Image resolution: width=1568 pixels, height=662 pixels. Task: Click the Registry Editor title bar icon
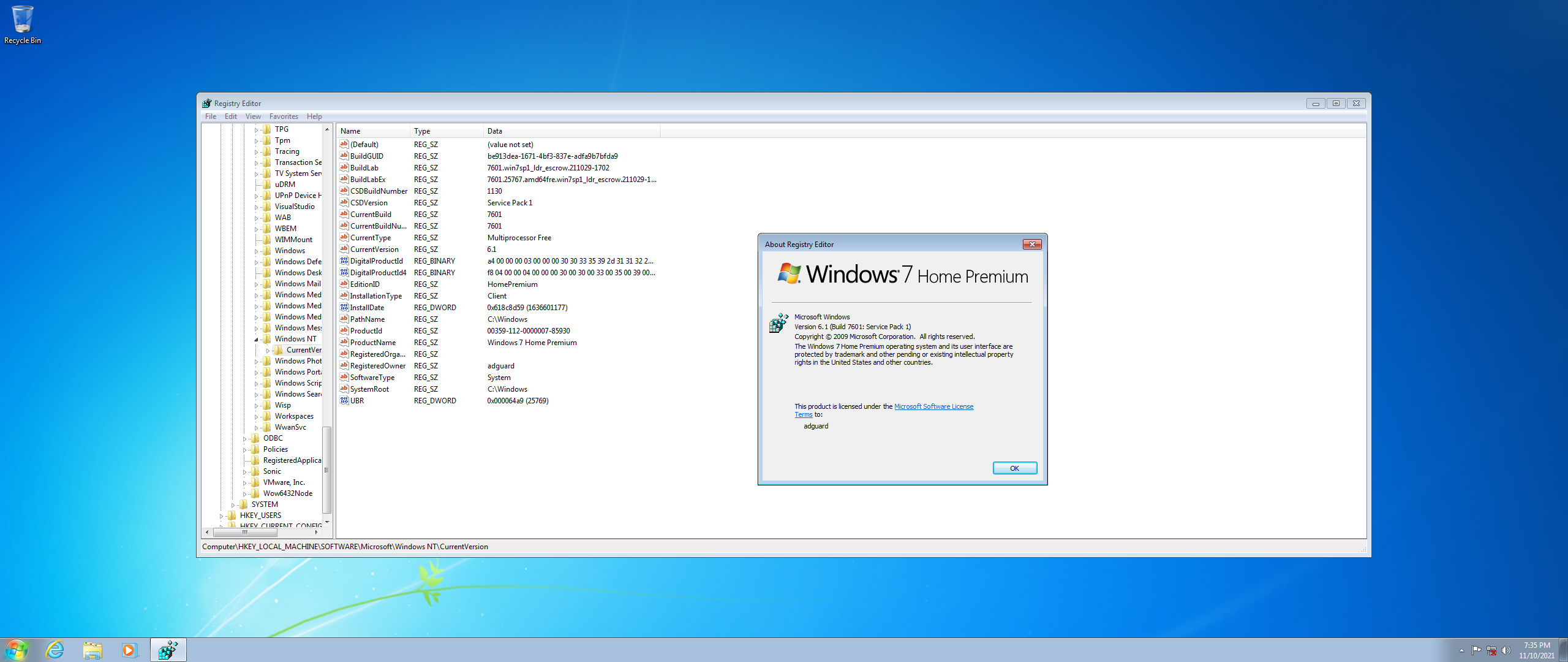207,104
